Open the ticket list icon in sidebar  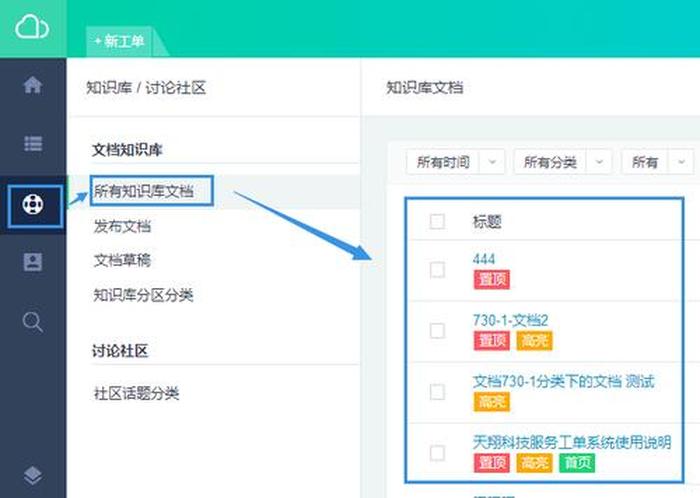pyautogui.click(x=33, y=144)
